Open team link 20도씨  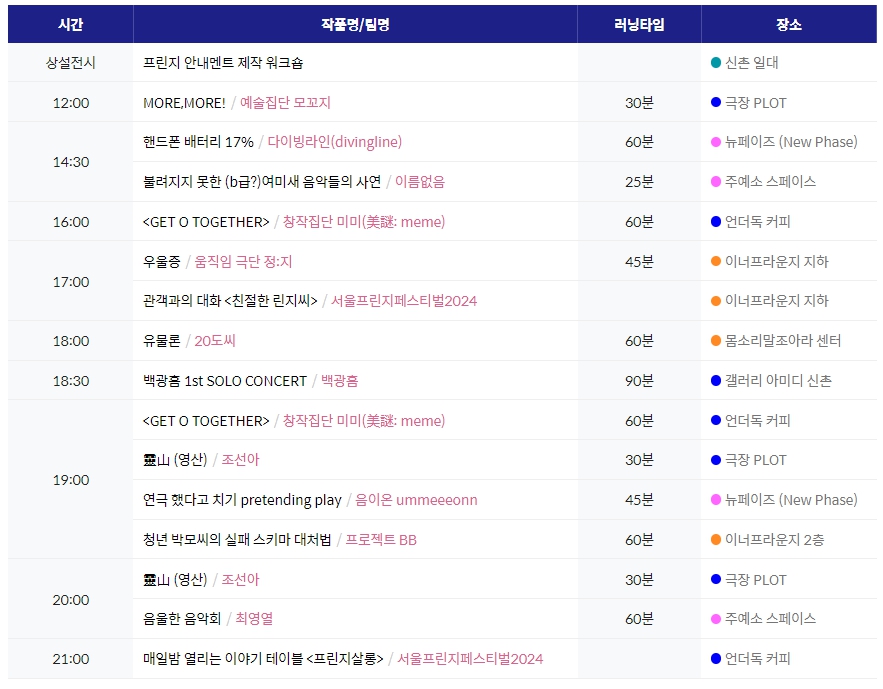tap(215, 341)
